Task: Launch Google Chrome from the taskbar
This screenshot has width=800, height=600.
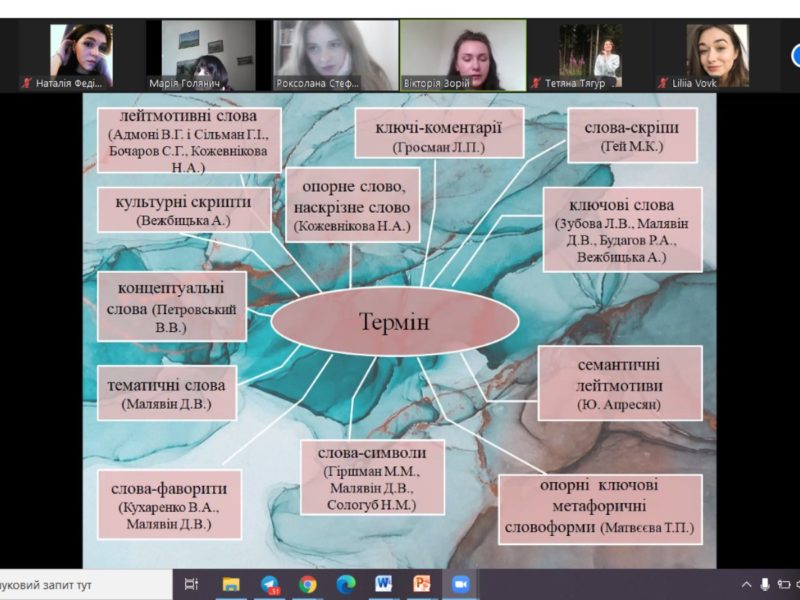Action: [308, 584]
